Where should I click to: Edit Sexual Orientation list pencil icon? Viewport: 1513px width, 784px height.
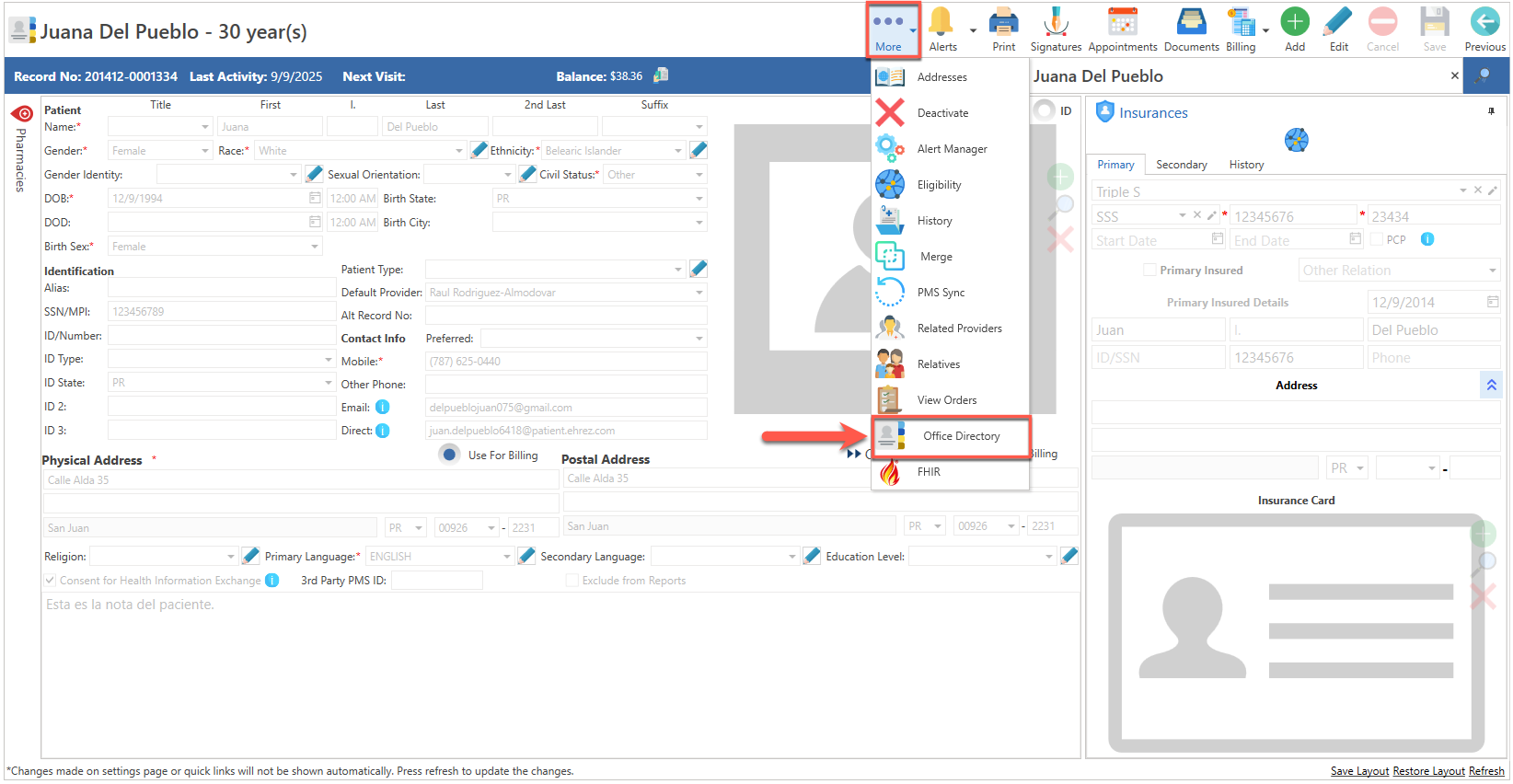(527, 174)
